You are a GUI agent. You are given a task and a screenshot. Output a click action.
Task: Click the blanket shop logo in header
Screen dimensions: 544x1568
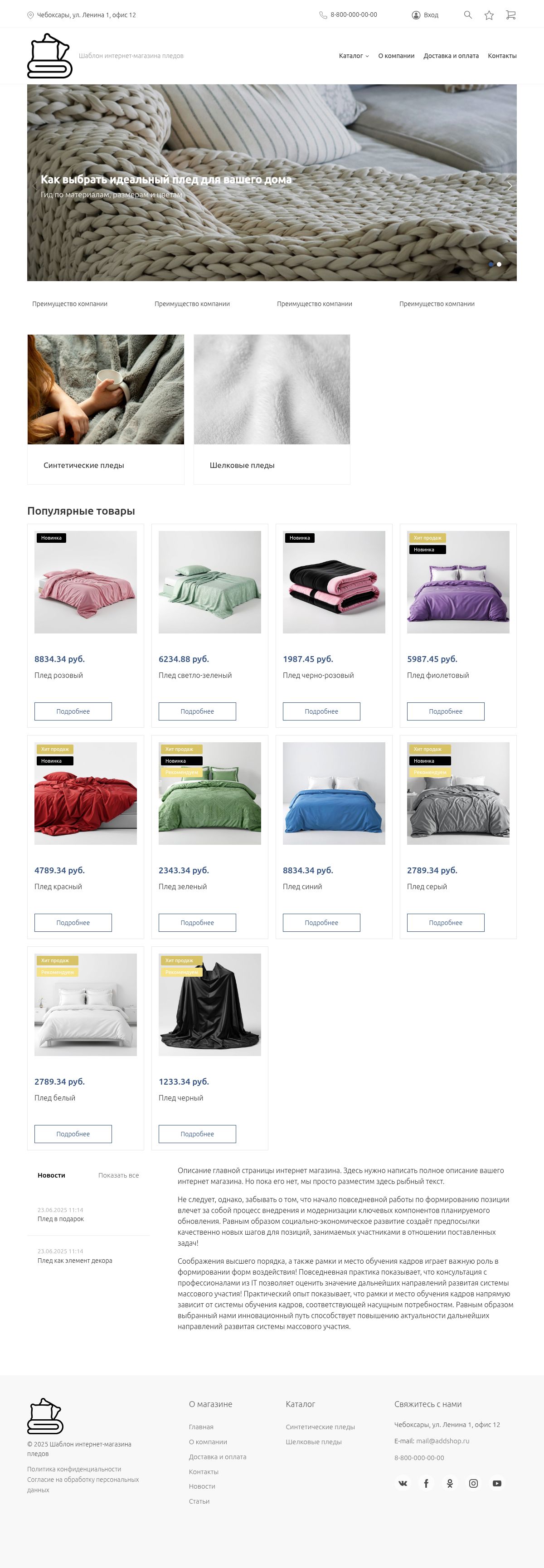(x=50, y=55)
